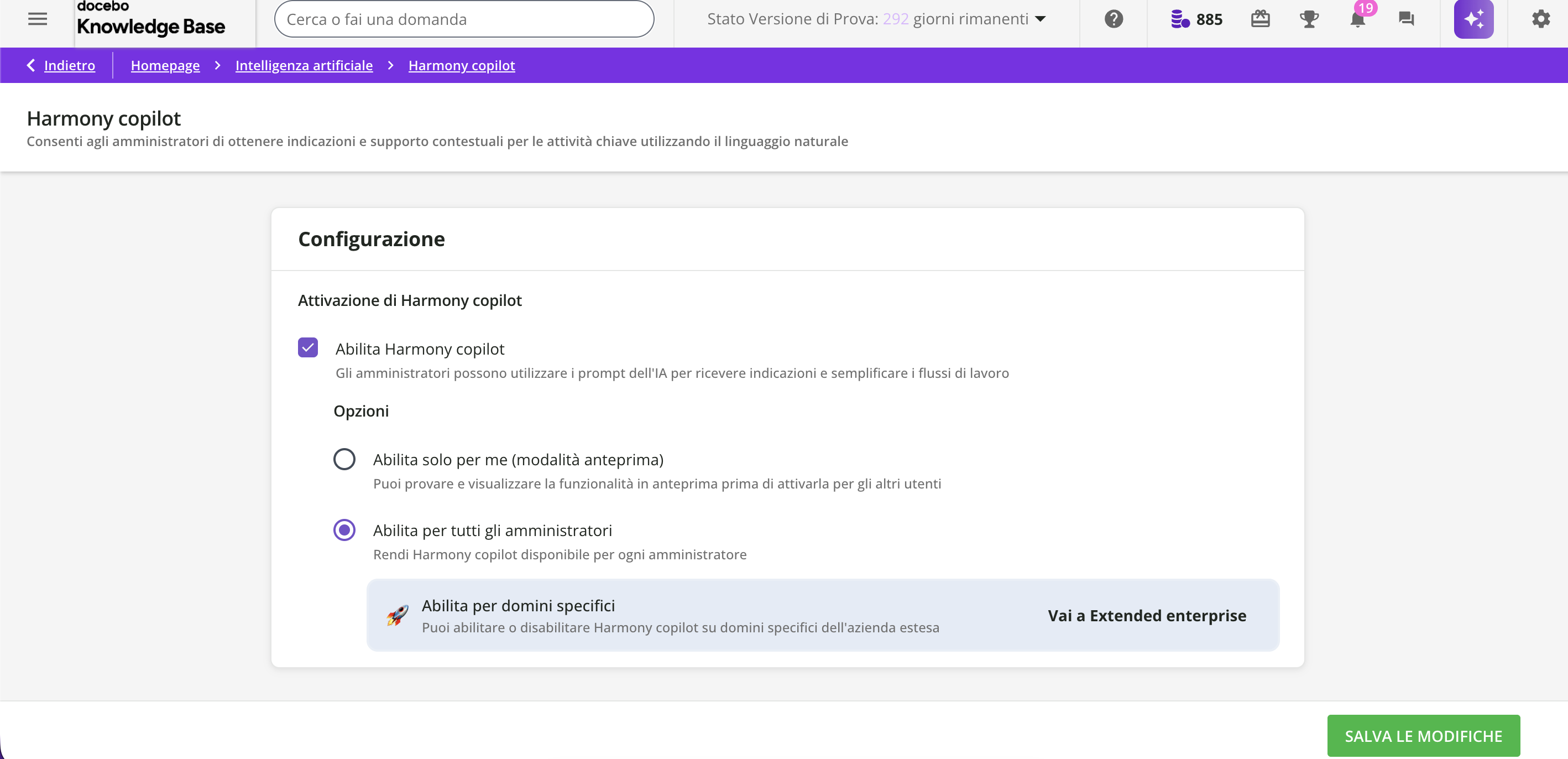Select Abilita per tutti gli amministratori
Image resolution: width=1568 pixels, height=759 pixels.
coord(344,529)
